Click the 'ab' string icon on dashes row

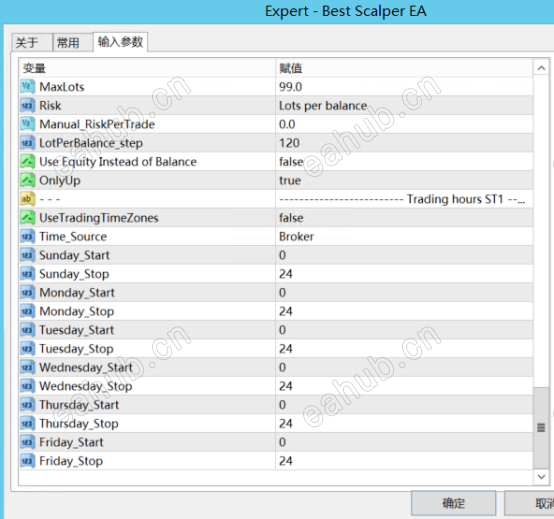click(28, 199)
